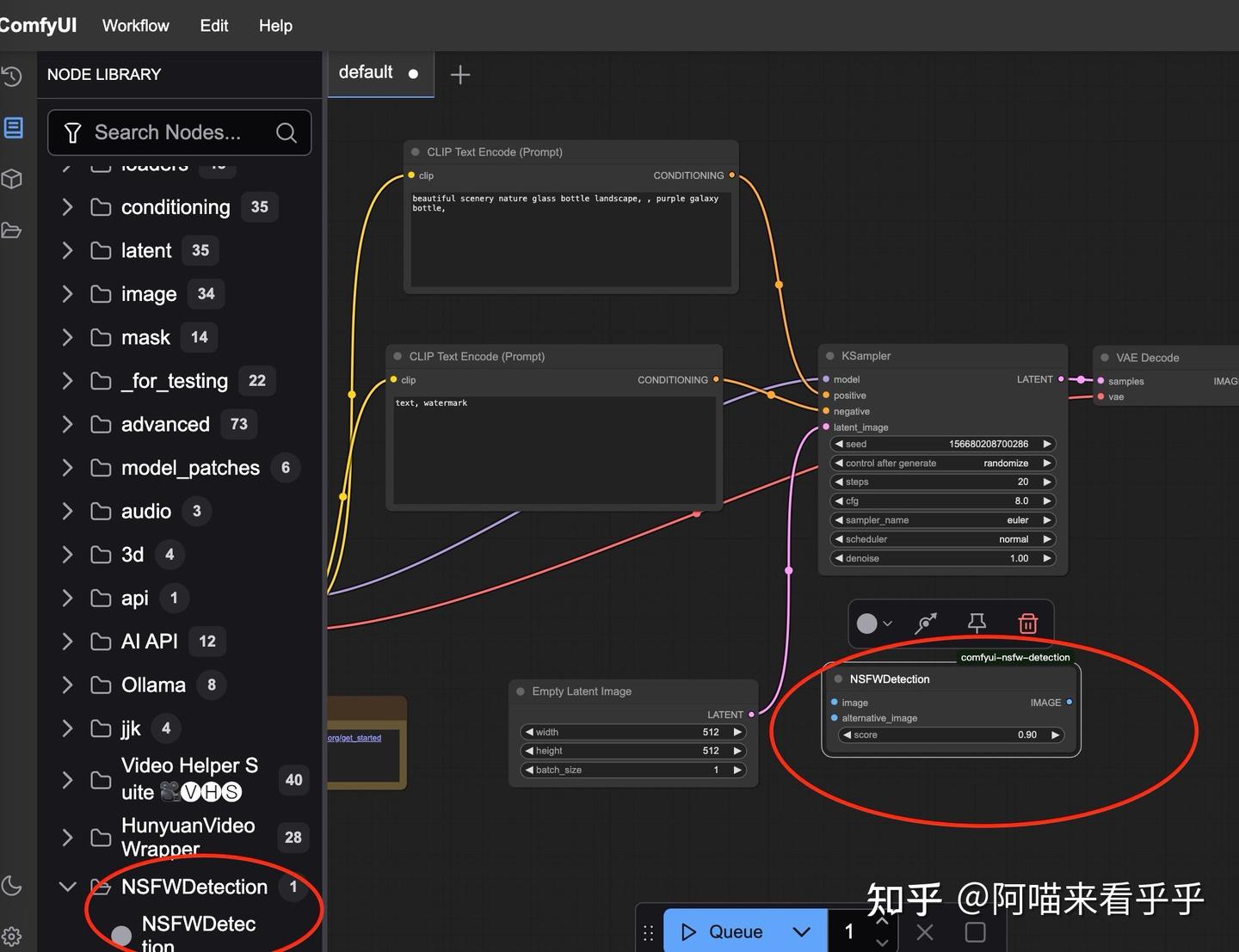Open the node color picker circle
This screenshot has height=952, width=1239.
click(x=867, y=623)
